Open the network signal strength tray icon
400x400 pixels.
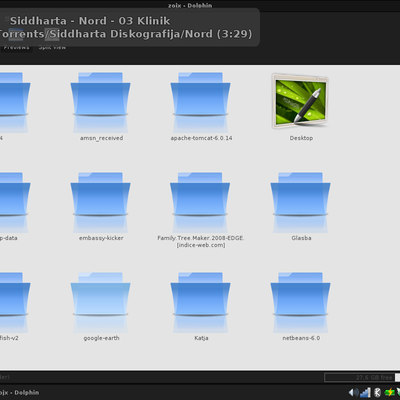point(365,392)
